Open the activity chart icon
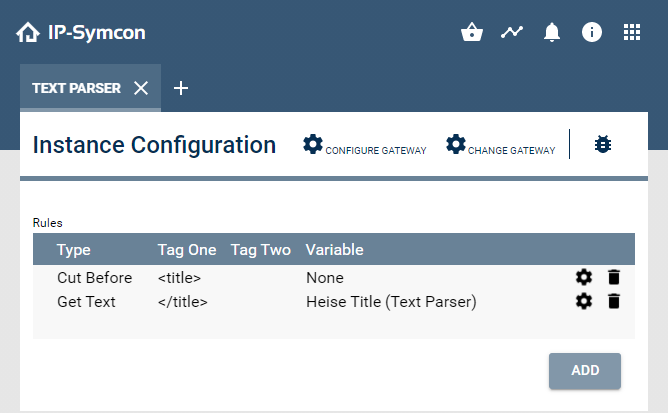Image resolution: width=668 pixels, height=413 pixels. [x=512, y=32]
